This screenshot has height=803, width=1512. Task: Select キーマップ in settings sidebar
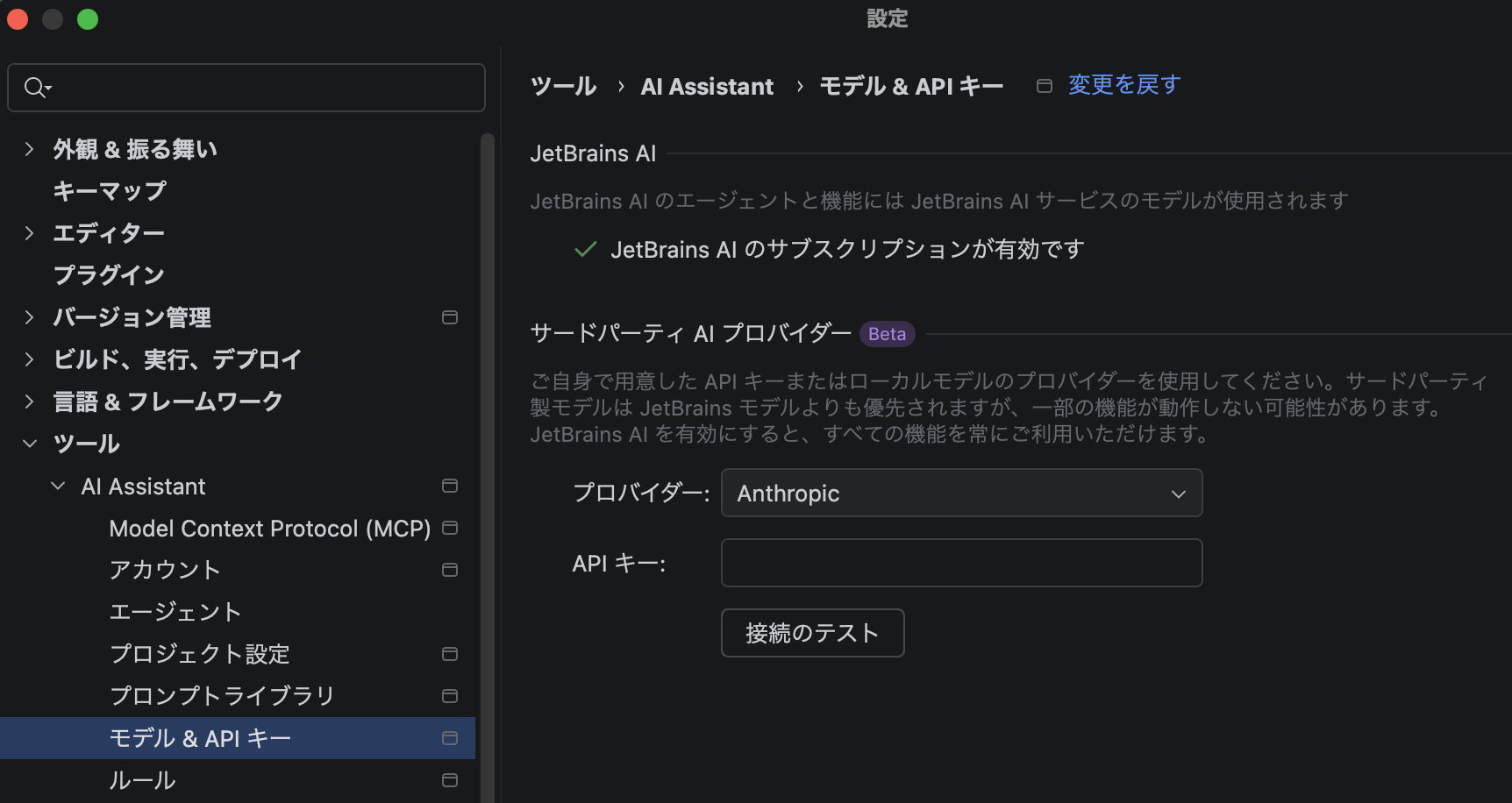pos(110,191)
